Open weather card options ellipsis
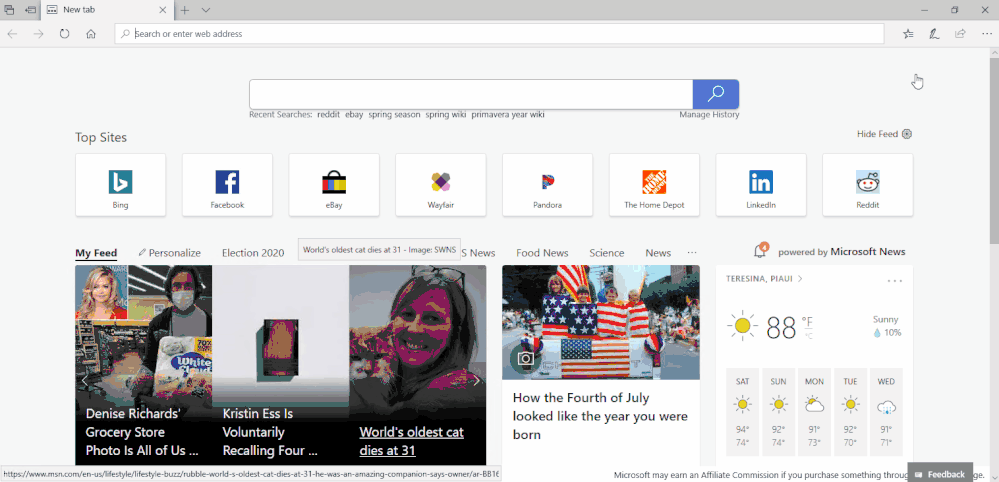Viewport: 999px width, 482px height. click(895, 281)
